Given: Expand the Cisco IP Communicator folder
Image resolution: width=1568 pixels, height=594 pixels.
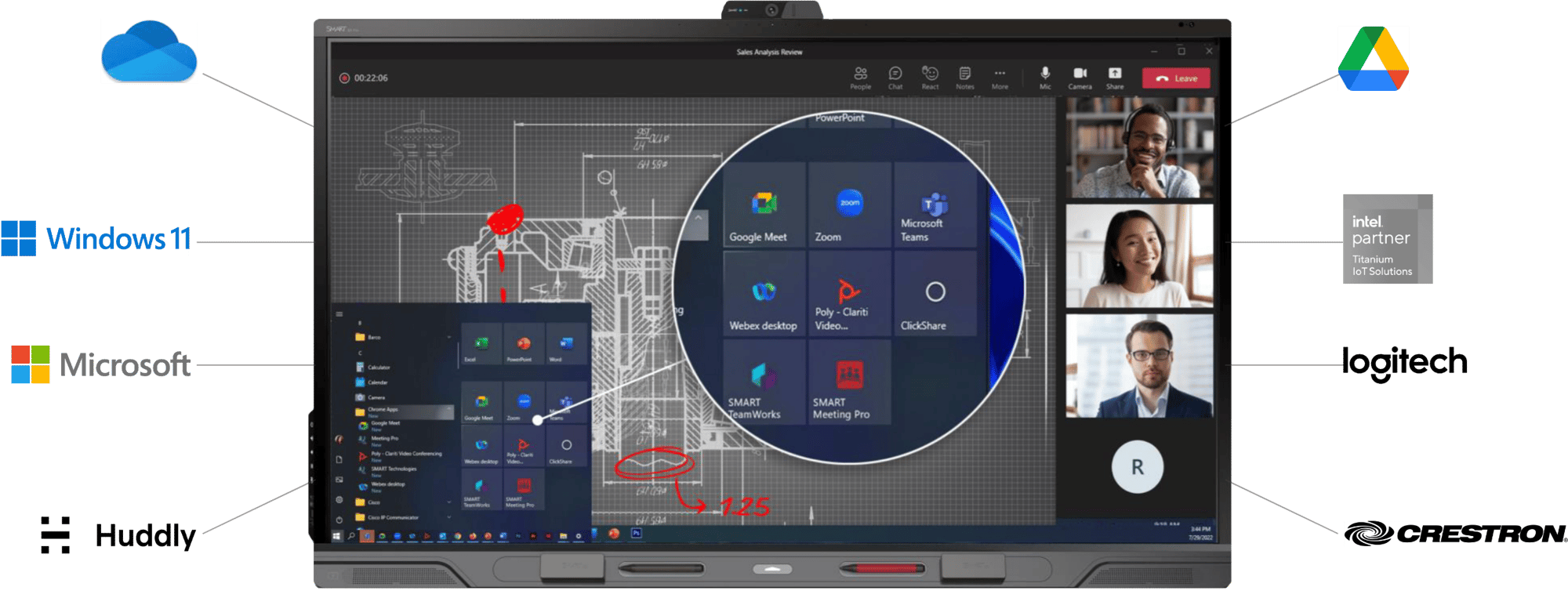Looking at the screenshot, I should (x=404, y=517).
